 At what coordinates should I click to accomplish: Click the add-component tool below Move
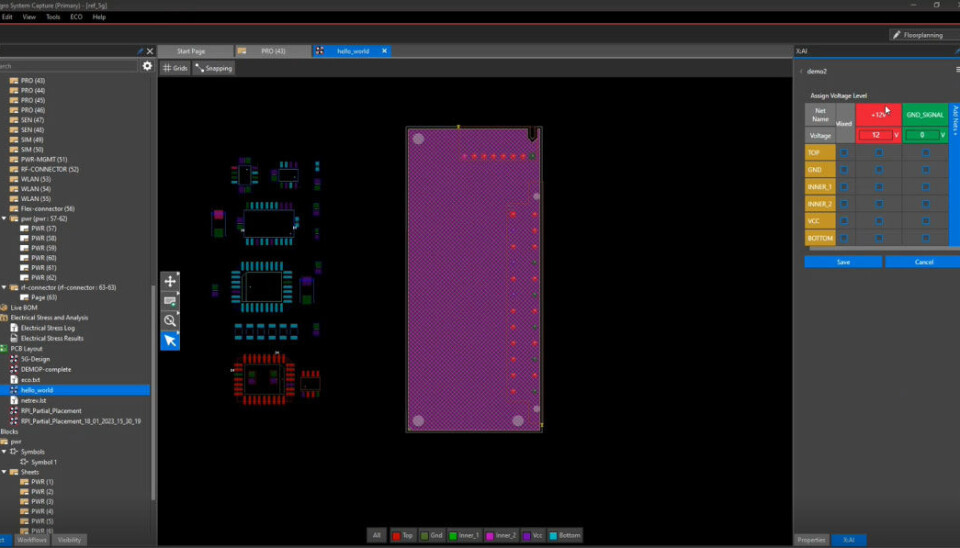point(170,301)
